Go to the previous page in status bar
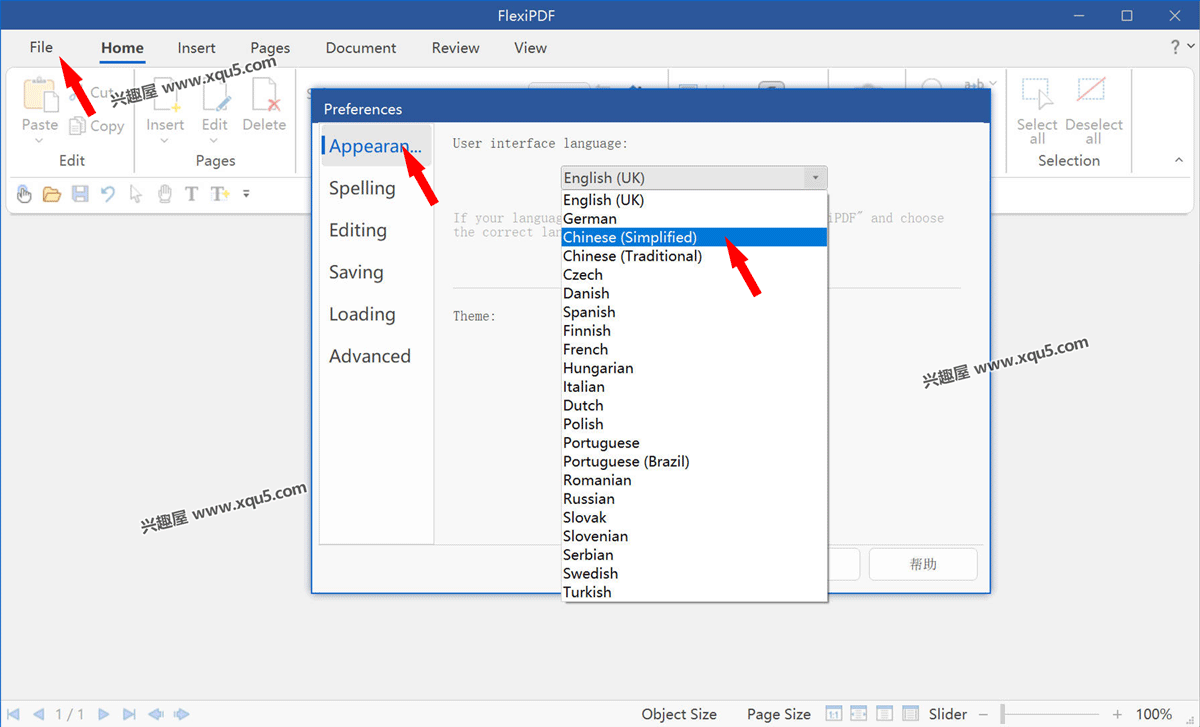 (x=39, y=714)
